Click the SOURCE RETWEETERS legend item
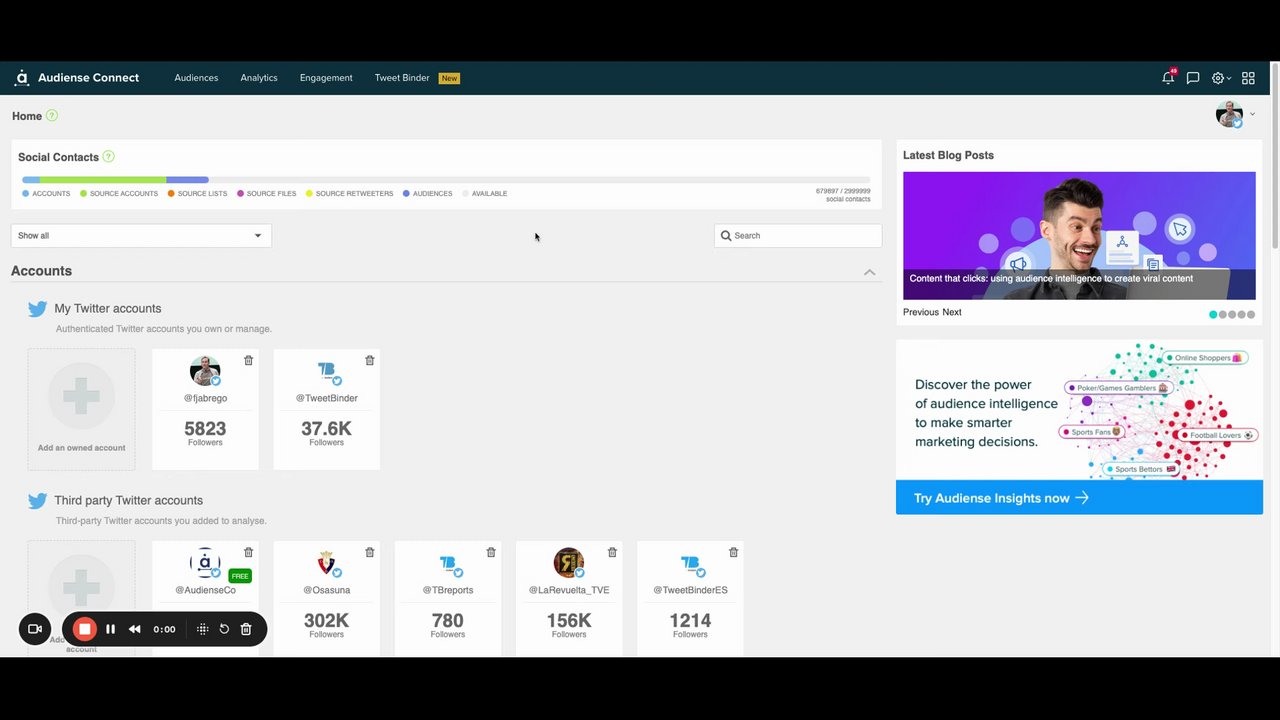 tap(350, 194)
